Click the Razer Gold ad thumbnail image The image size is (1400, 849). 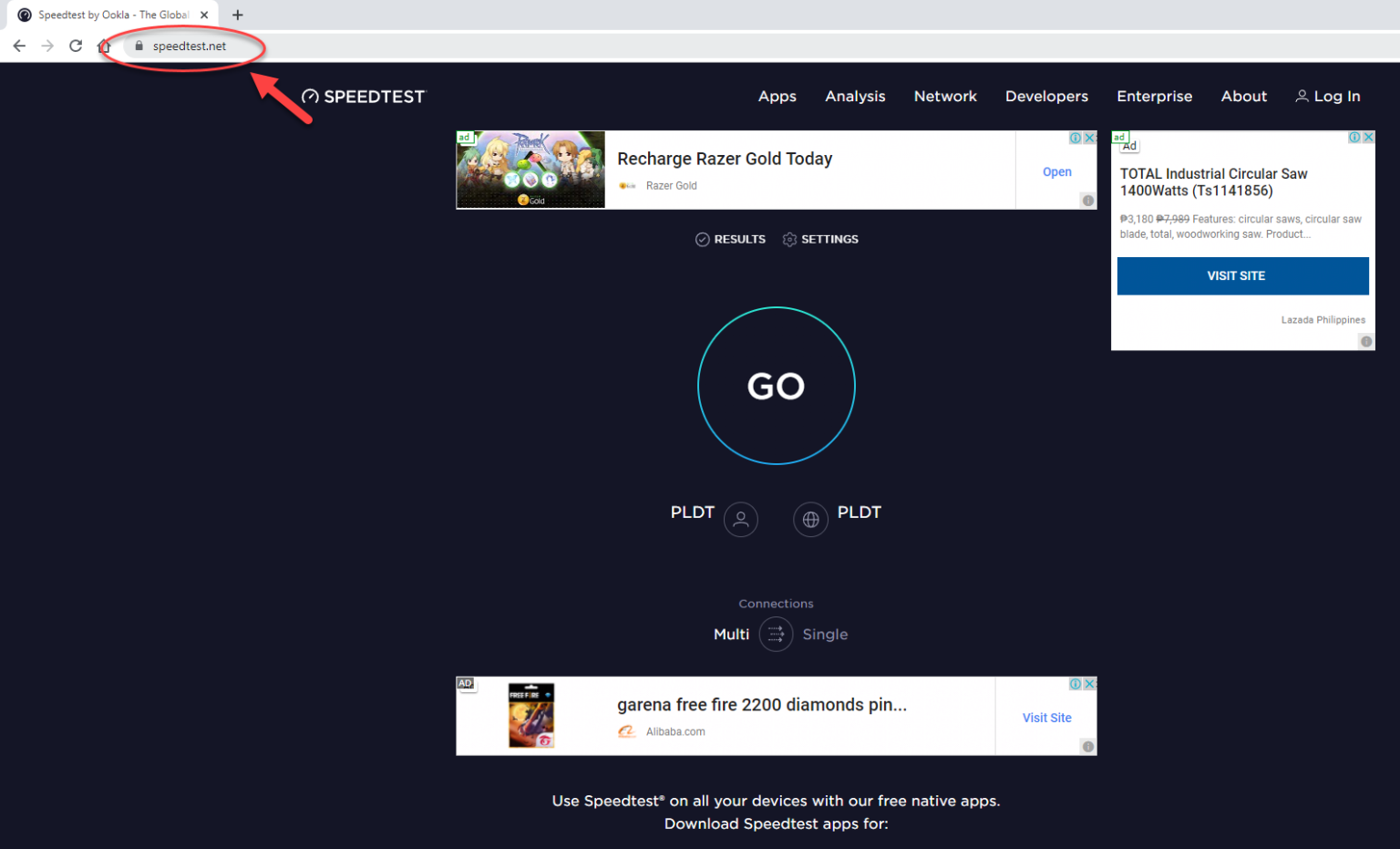click(530, 170)
